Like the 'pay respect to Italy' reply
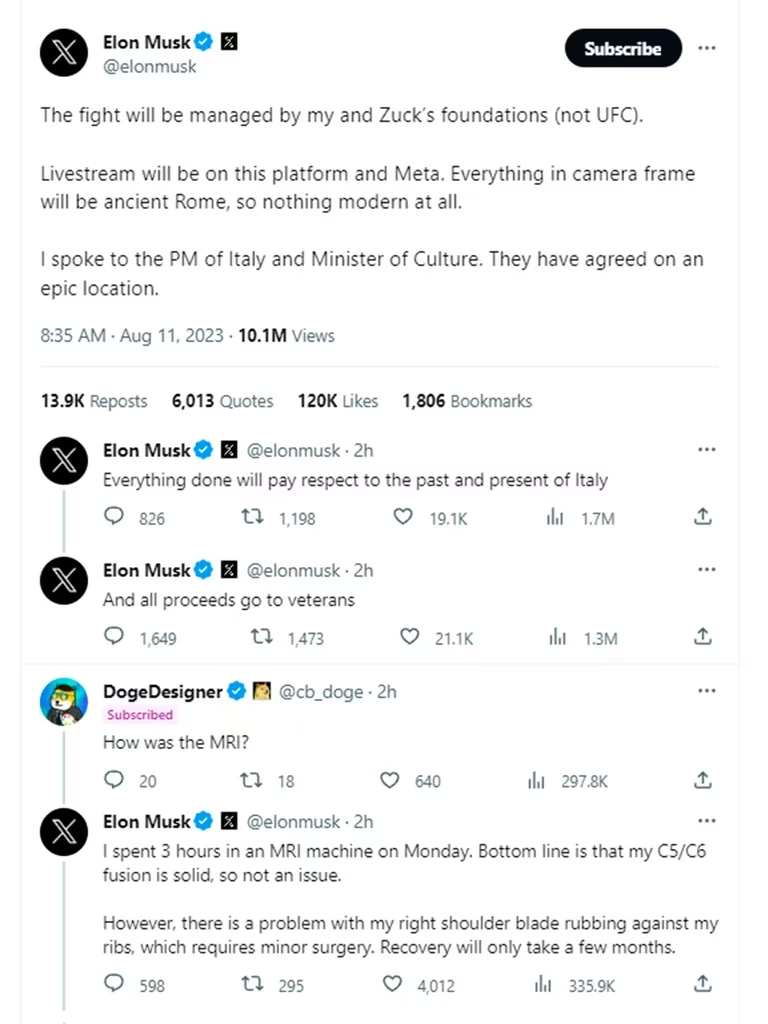This screenshot has width=768, height=1024. 403,517
